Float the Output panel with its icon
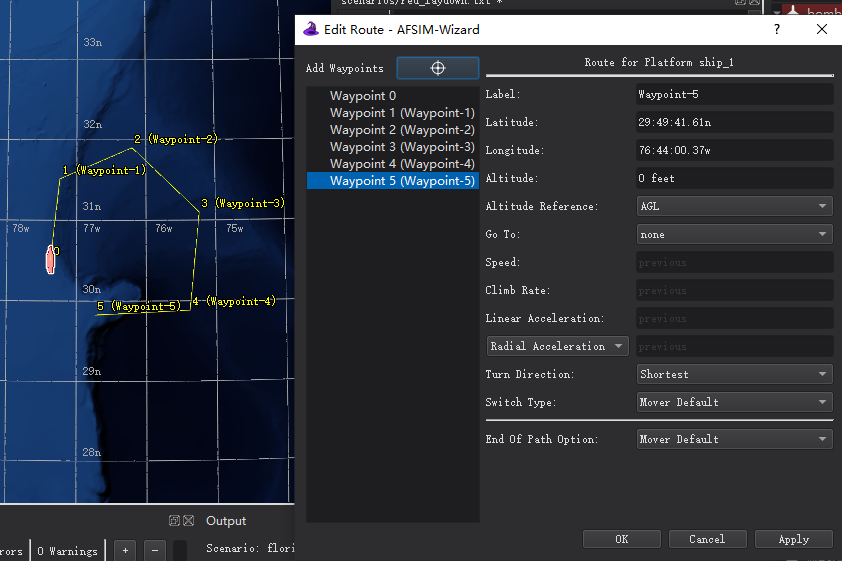Viewport: 842px width, 561px height. pyautogui.click(x=174, y=520)
